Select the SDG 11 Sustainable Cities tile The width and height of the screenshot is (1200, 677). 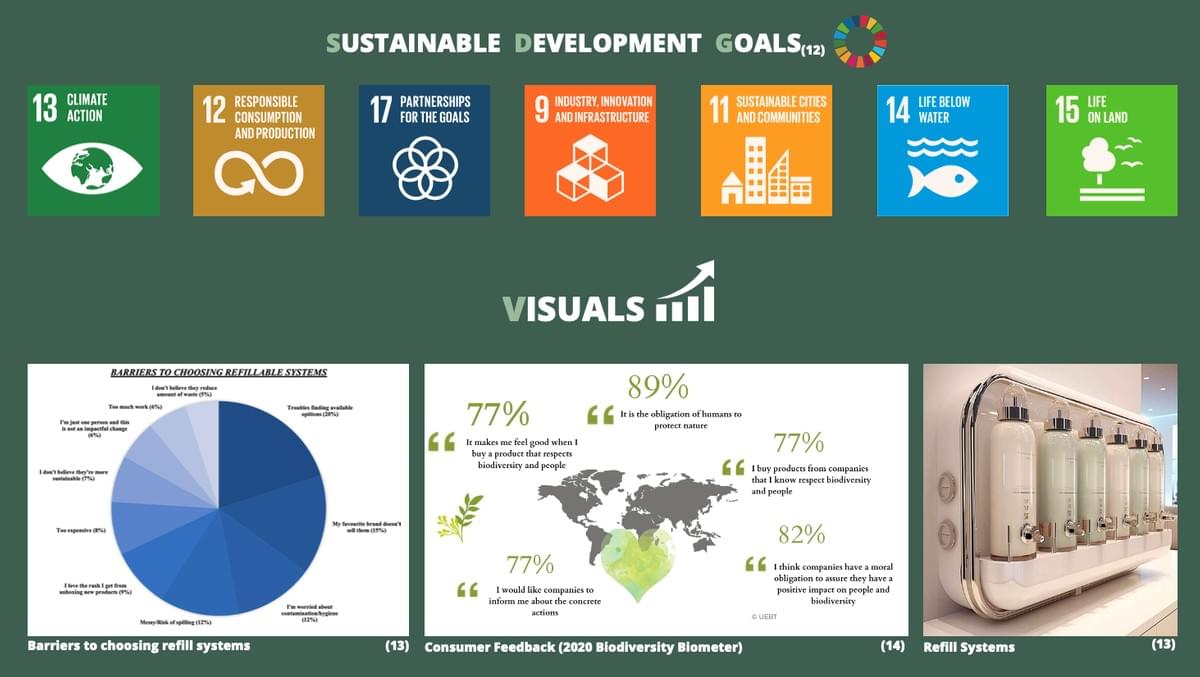766,150
